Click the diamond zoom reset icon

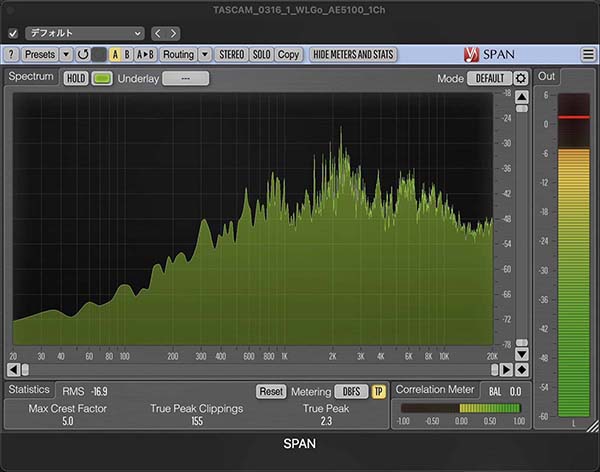point(522,370)
